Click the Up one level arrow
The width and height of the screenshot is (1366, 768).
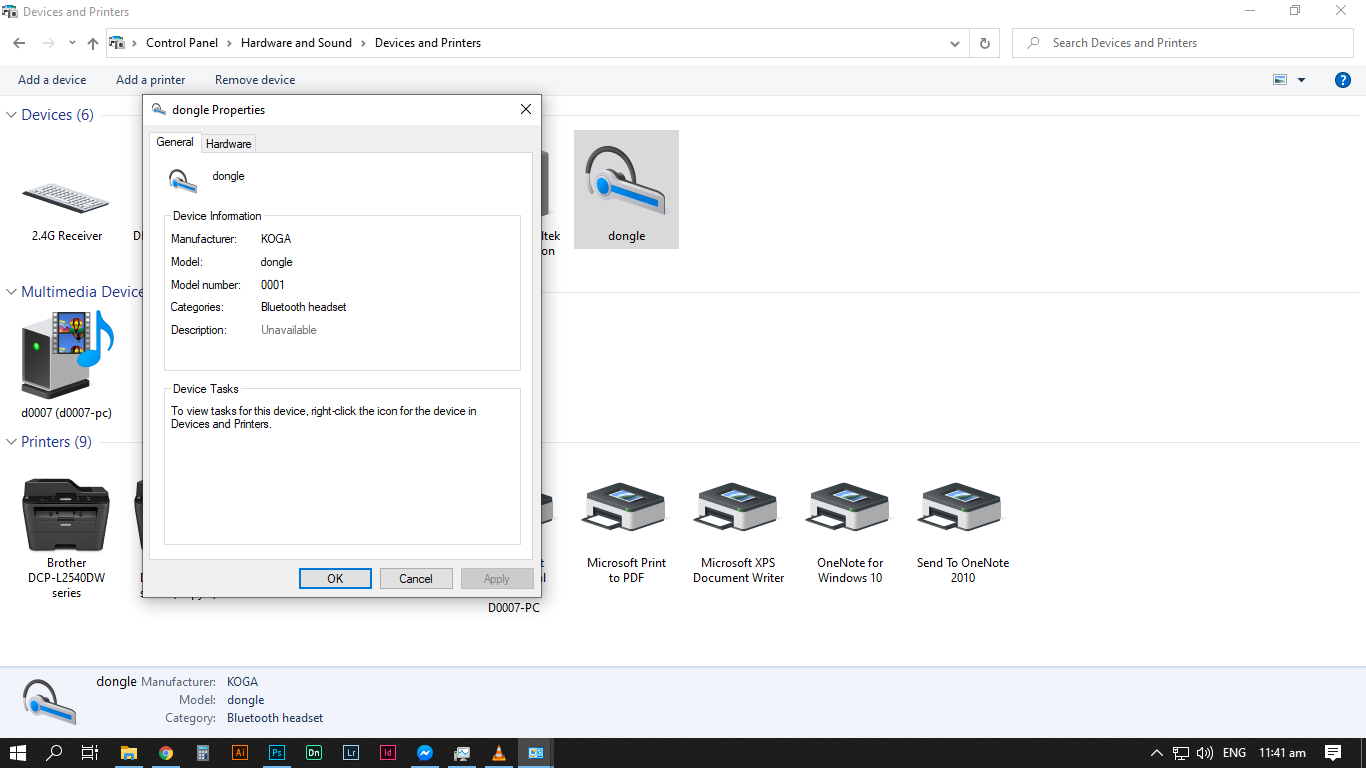[93, 43]
